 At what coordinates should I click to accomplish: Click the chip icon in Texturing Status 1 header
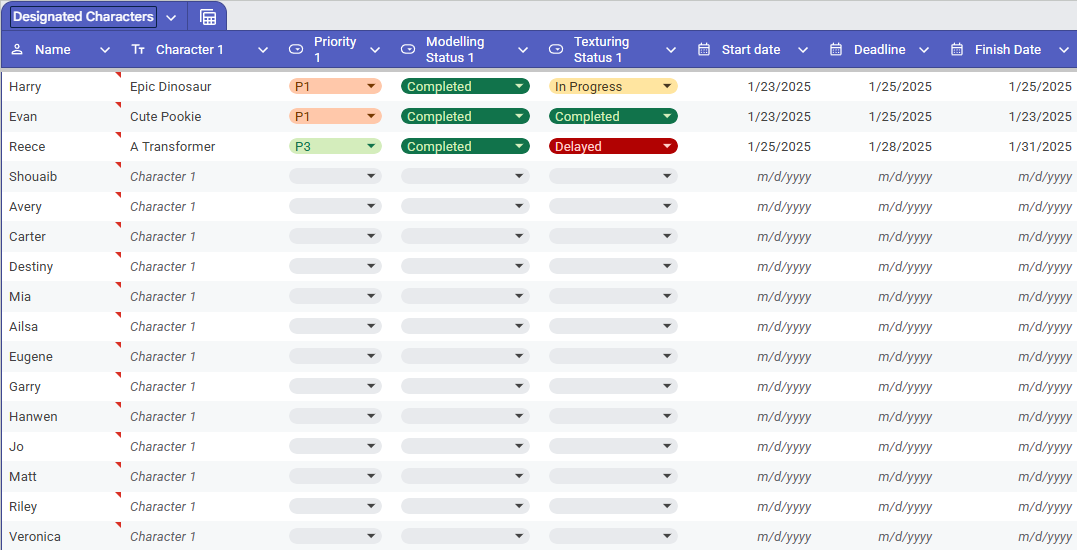[556, 49]
